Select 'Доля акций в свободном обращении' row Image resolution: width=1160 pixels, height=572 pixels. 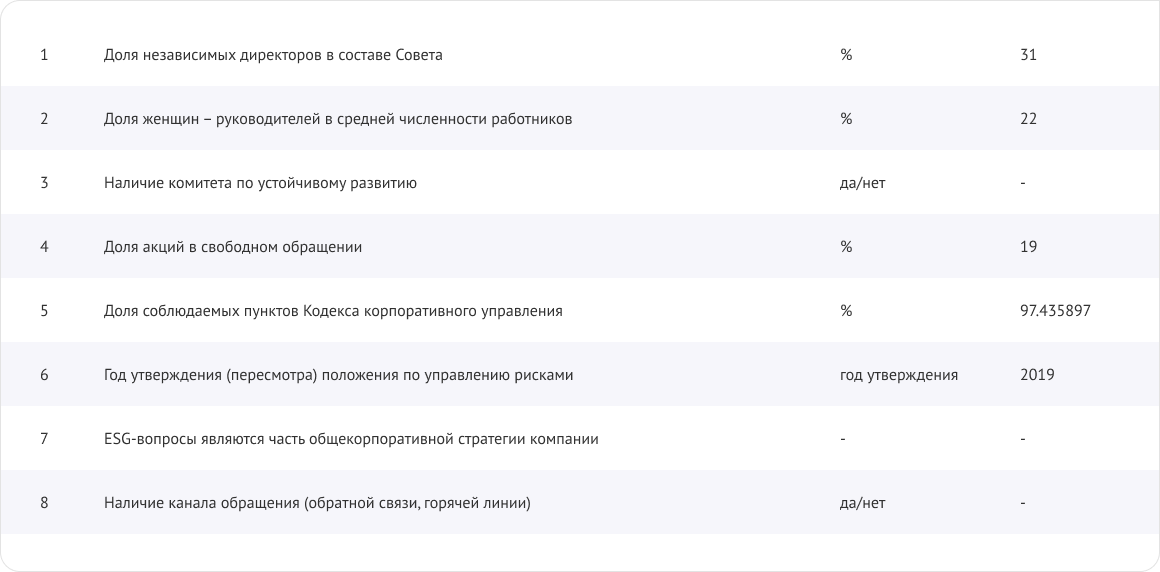click(x=580, y=246)
